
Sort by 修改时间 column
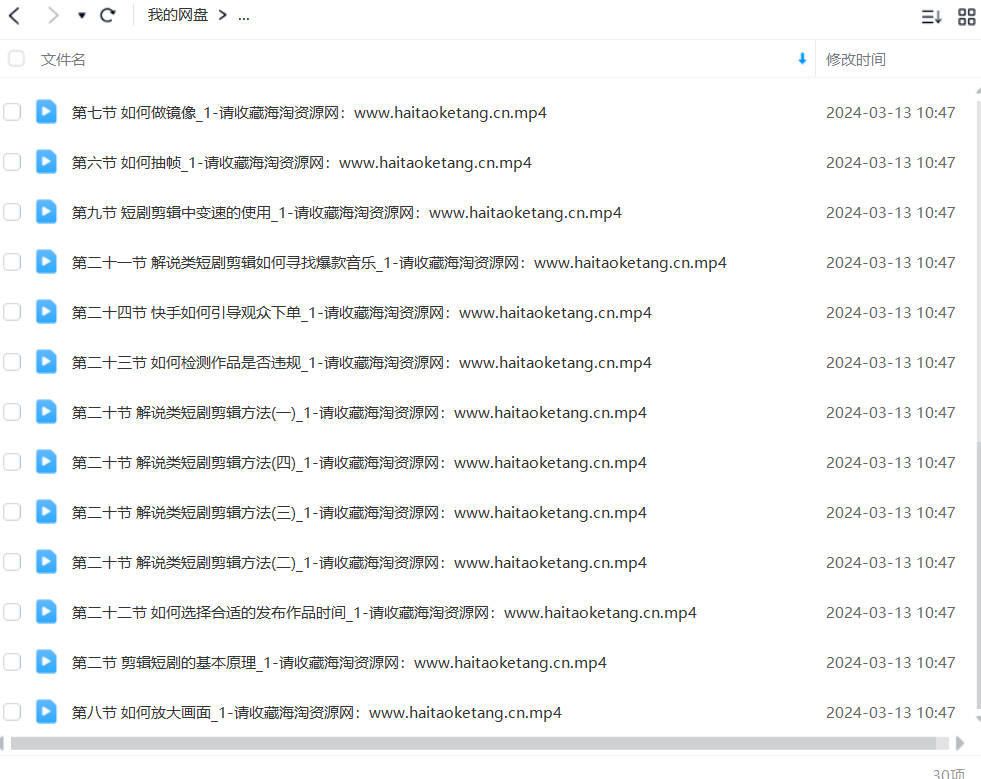click(x=855, y=59)
